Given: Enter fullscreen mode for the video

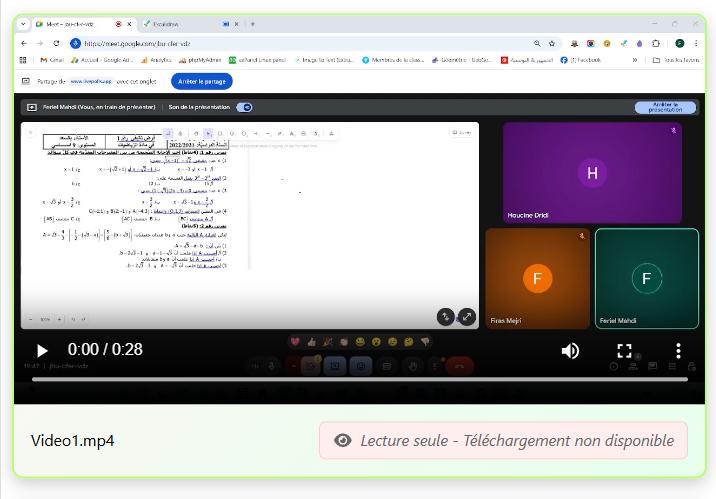Looking at the screenshot, I should pos(624,350).
